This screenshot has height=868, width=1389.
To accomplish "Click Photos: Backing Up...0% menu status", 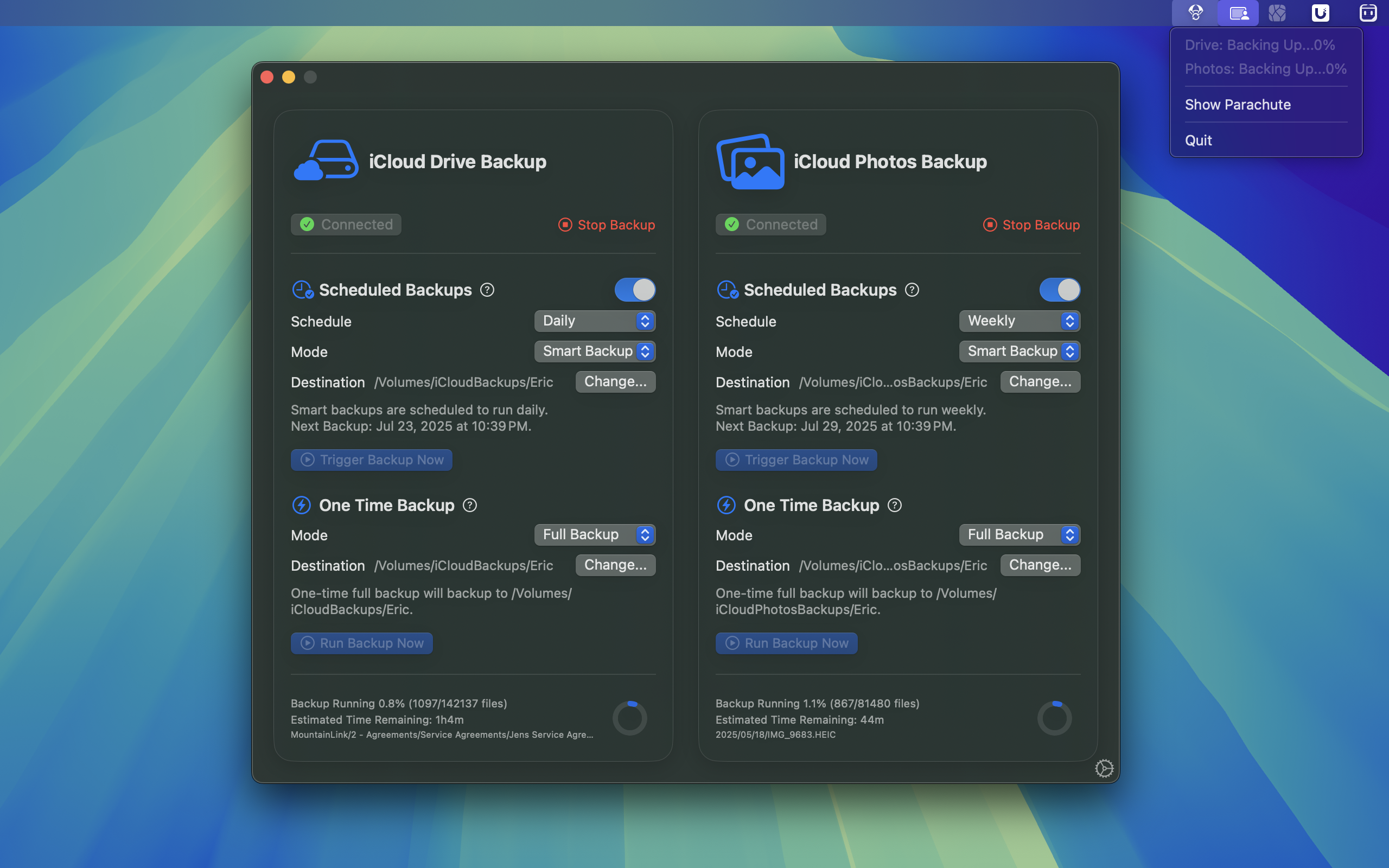I will [x=1266, y=69].
